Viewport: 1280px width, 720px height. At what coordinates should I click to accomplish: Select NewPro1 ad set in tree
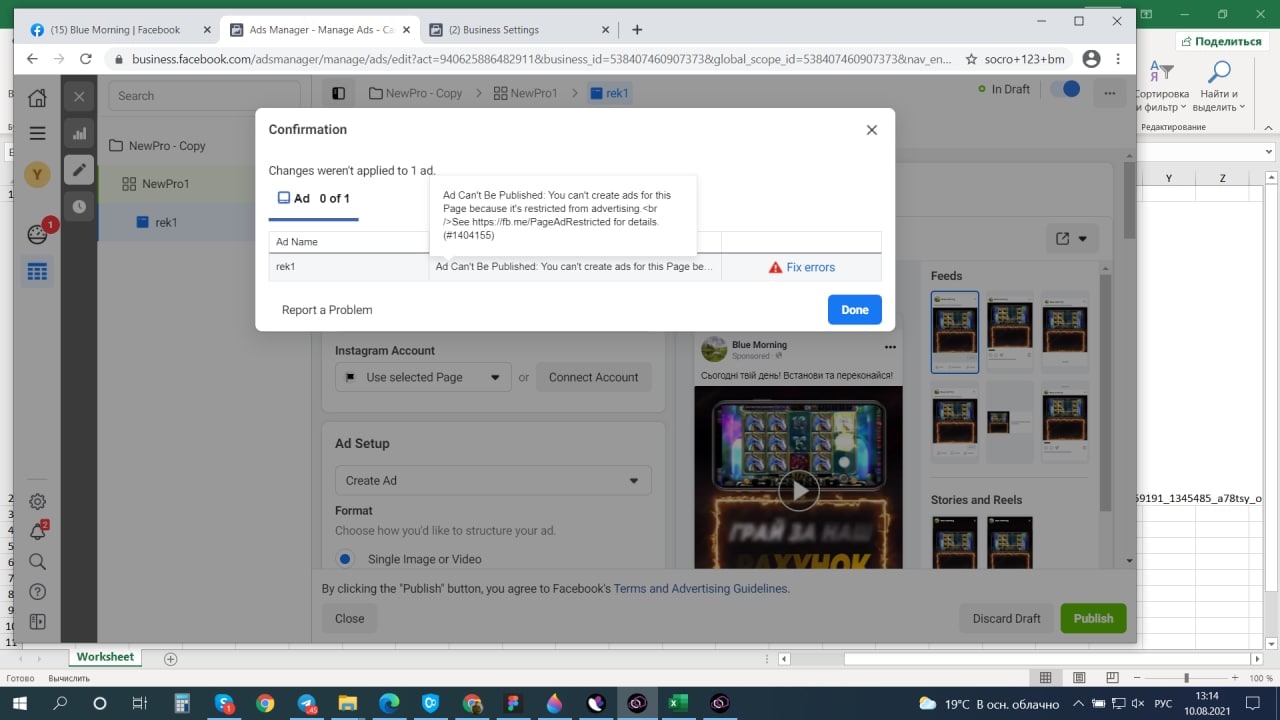click(165, 184)
